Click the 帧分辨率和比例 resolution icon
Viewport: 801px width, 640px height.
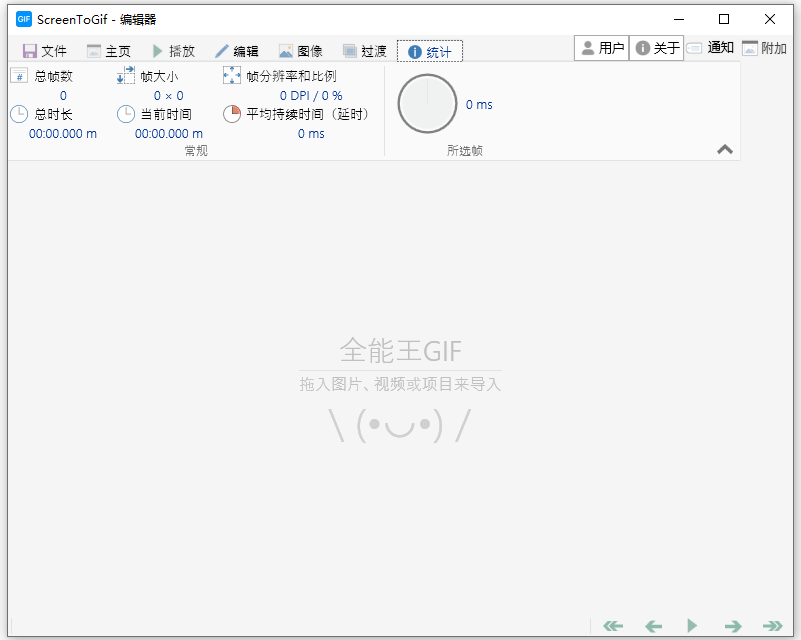[232, 76]
